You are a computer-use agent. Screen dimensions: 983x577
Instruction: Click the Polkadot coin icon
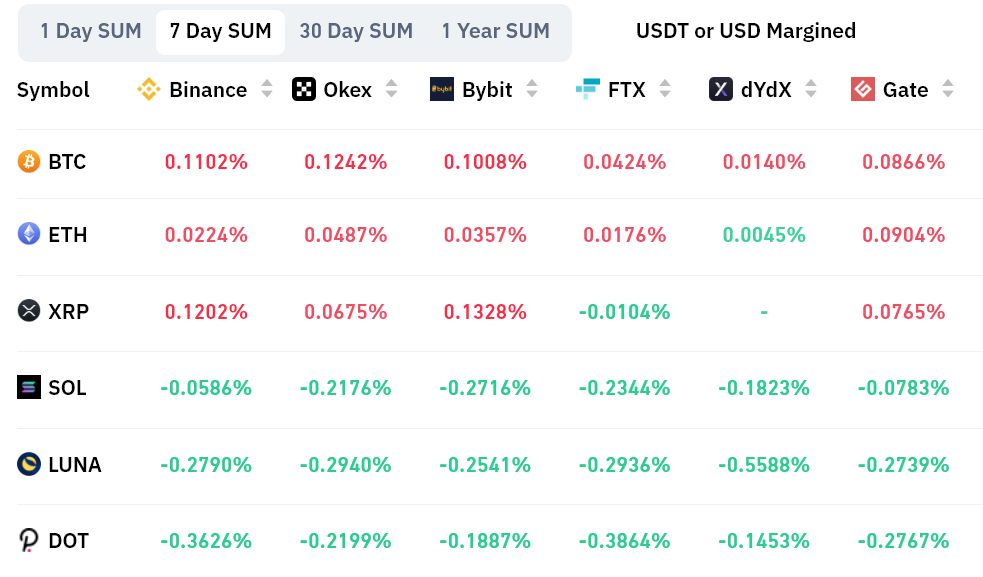[29, 541]
